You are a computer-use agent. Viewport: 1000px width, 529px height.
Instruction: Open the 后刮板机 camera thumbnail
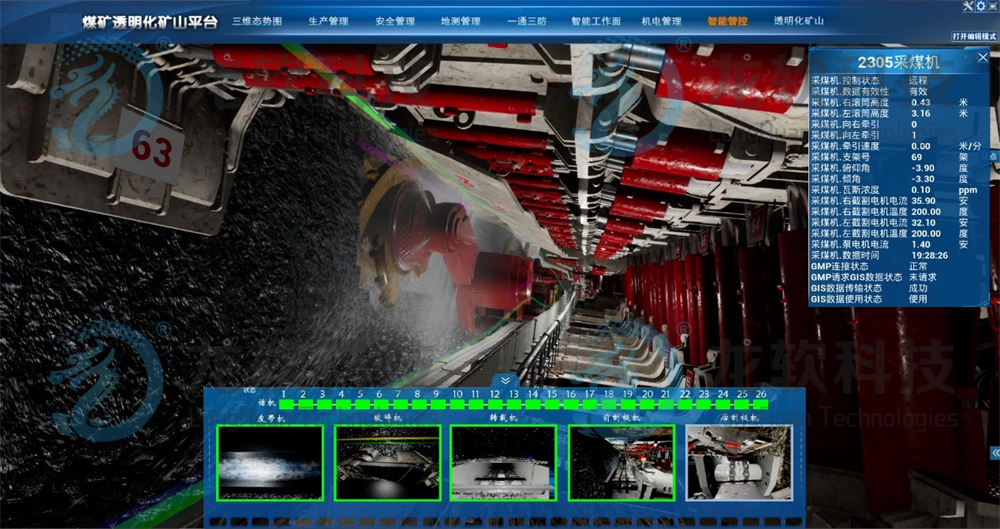(x=738, y=463)
